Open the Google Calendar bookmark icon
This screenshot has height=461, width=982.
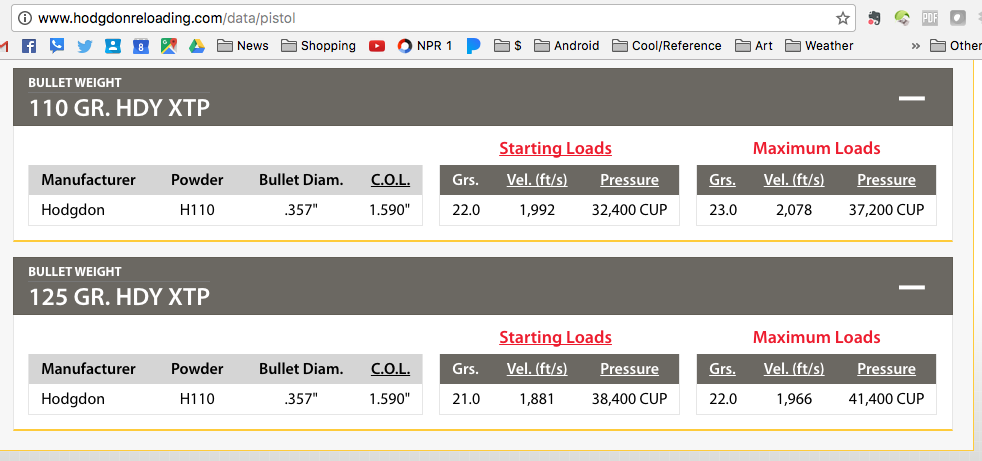coord(141,46)
